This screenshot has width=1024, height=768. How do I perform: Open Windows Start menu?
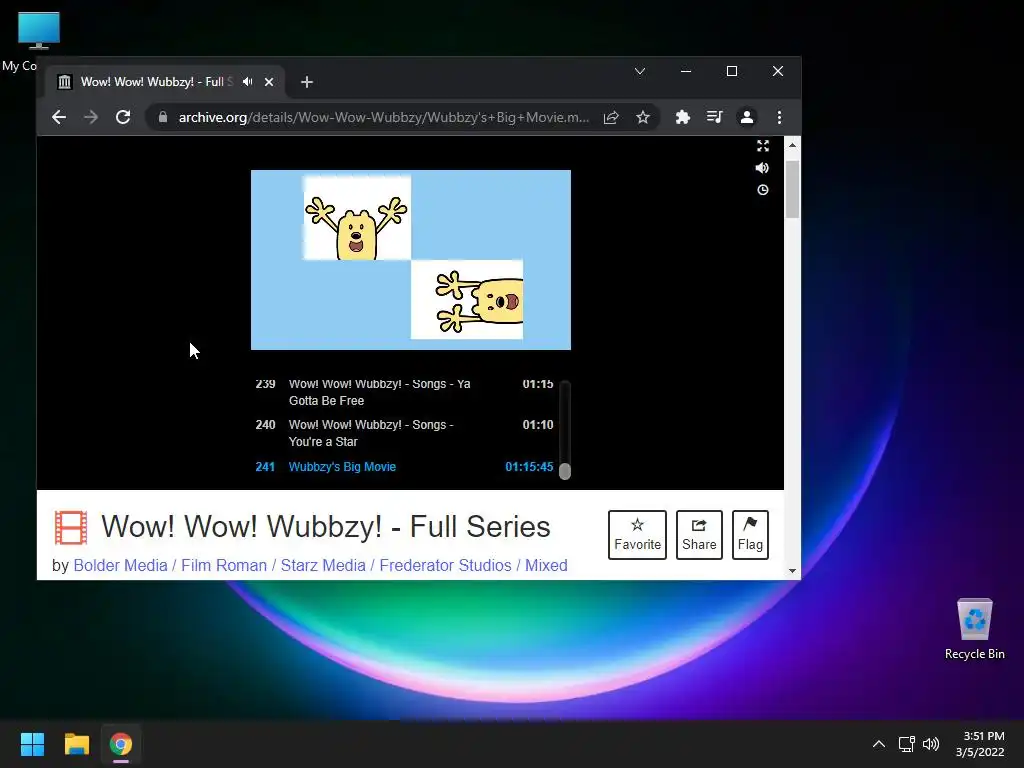coord(32,744)
